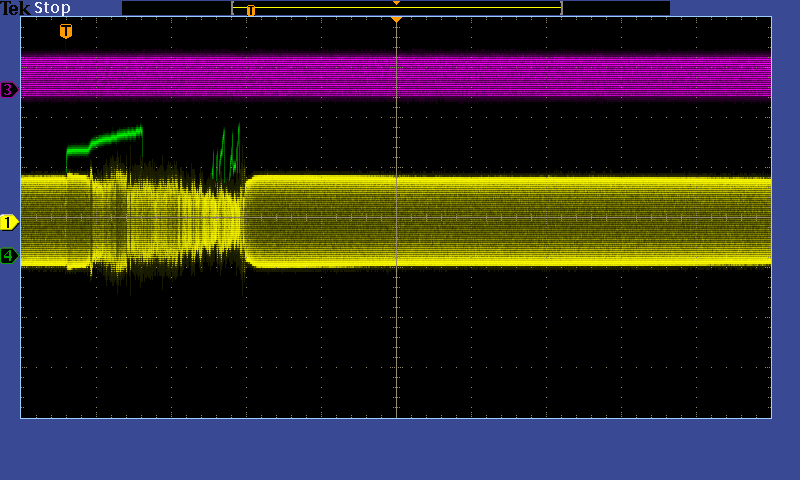Image resolution: width=800 pixels, height=480 pixels.
Task: Click the small T marker in record bar
Action: tap(251, 10)
